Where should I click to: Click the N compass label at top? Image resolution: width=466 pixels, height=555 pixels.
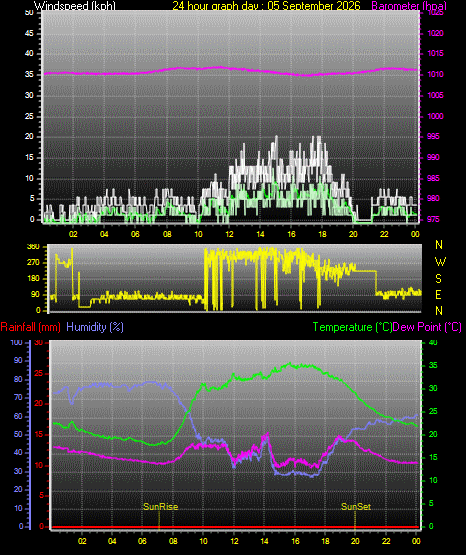click(x=439, y=245)
